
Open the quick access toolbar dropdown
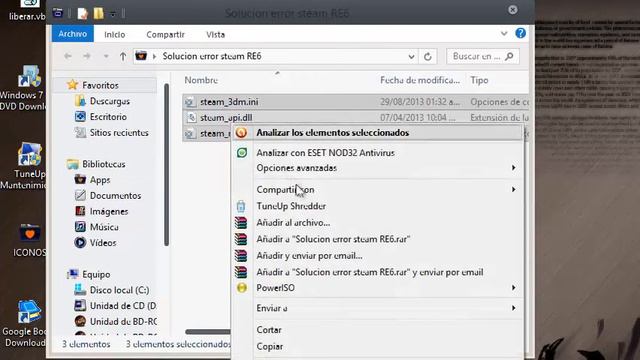coord(113,14)
